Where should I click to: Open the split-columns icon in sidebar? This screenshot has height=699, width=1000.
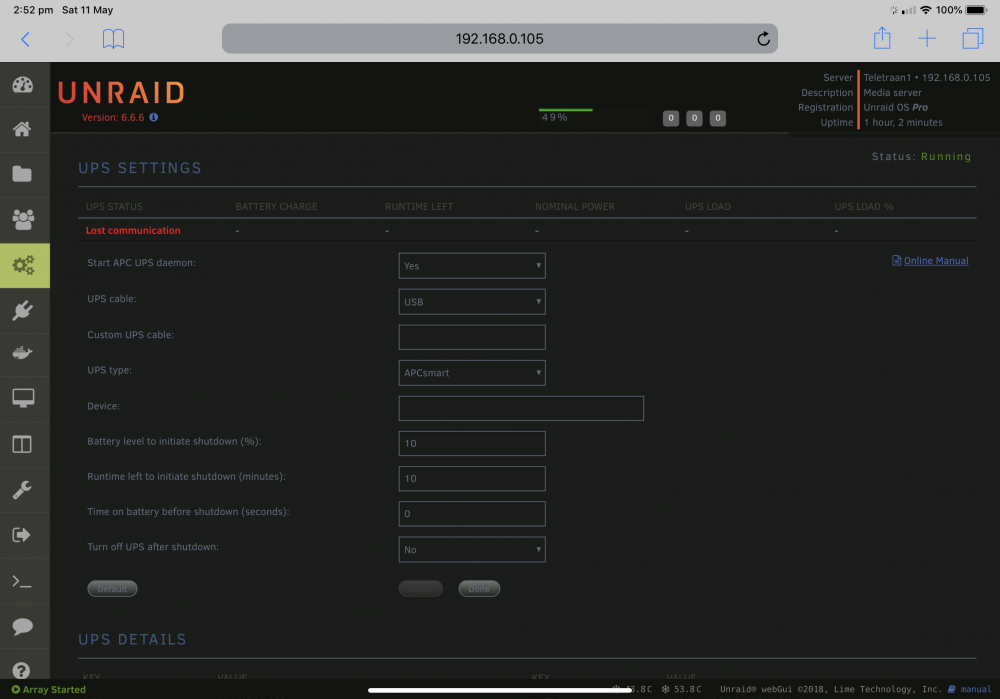click(x=22, y=444)
